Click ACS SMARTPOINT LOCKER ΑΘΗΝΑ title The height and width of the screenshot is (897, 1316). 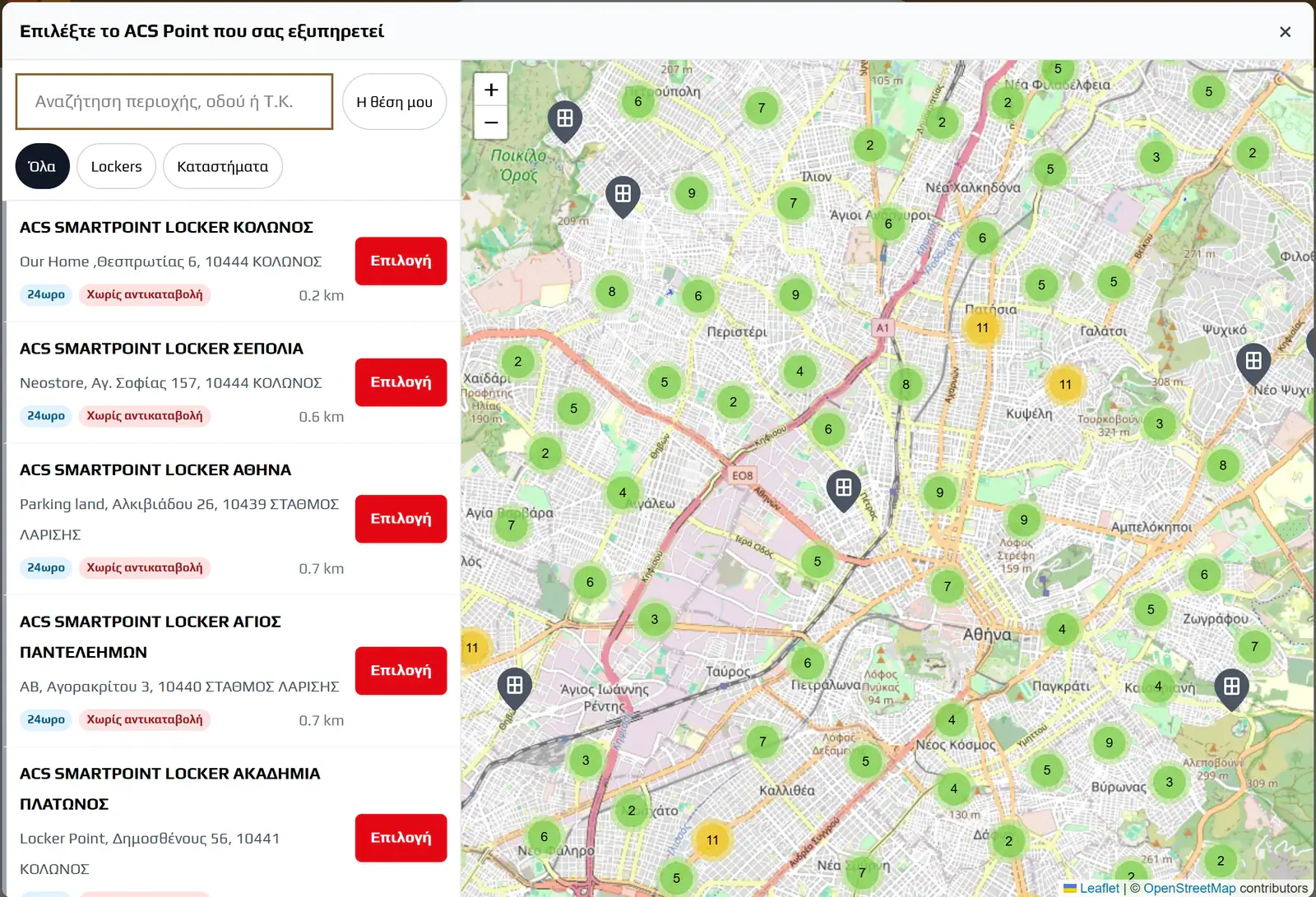click(155, 470)
